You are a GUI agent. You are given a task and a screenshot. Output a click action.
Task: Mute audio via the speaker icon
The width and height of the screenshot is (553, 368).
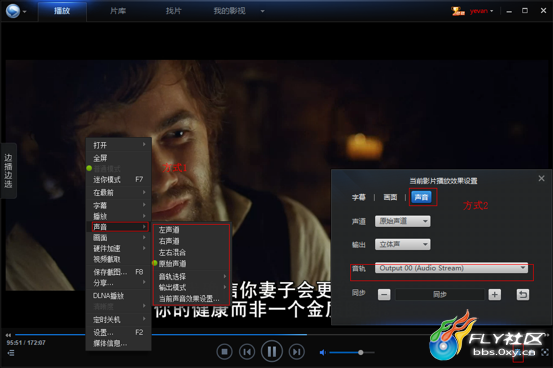322,352
